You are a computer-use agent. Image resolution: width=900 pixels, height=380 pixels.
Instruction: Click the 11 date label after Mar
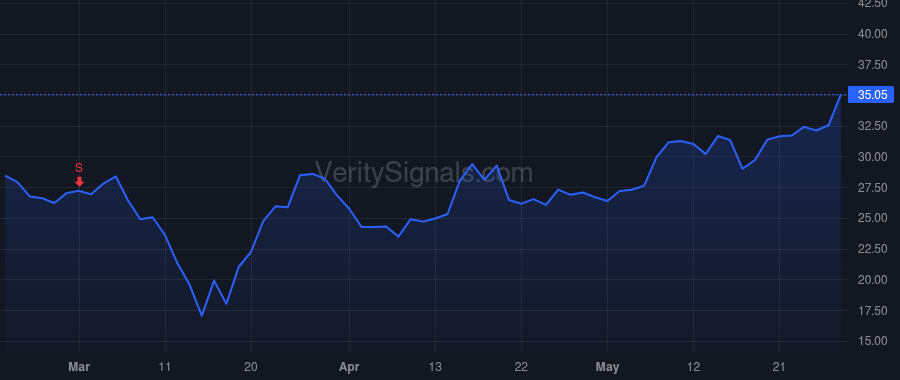pyautogui.click(x=165, y=366)
